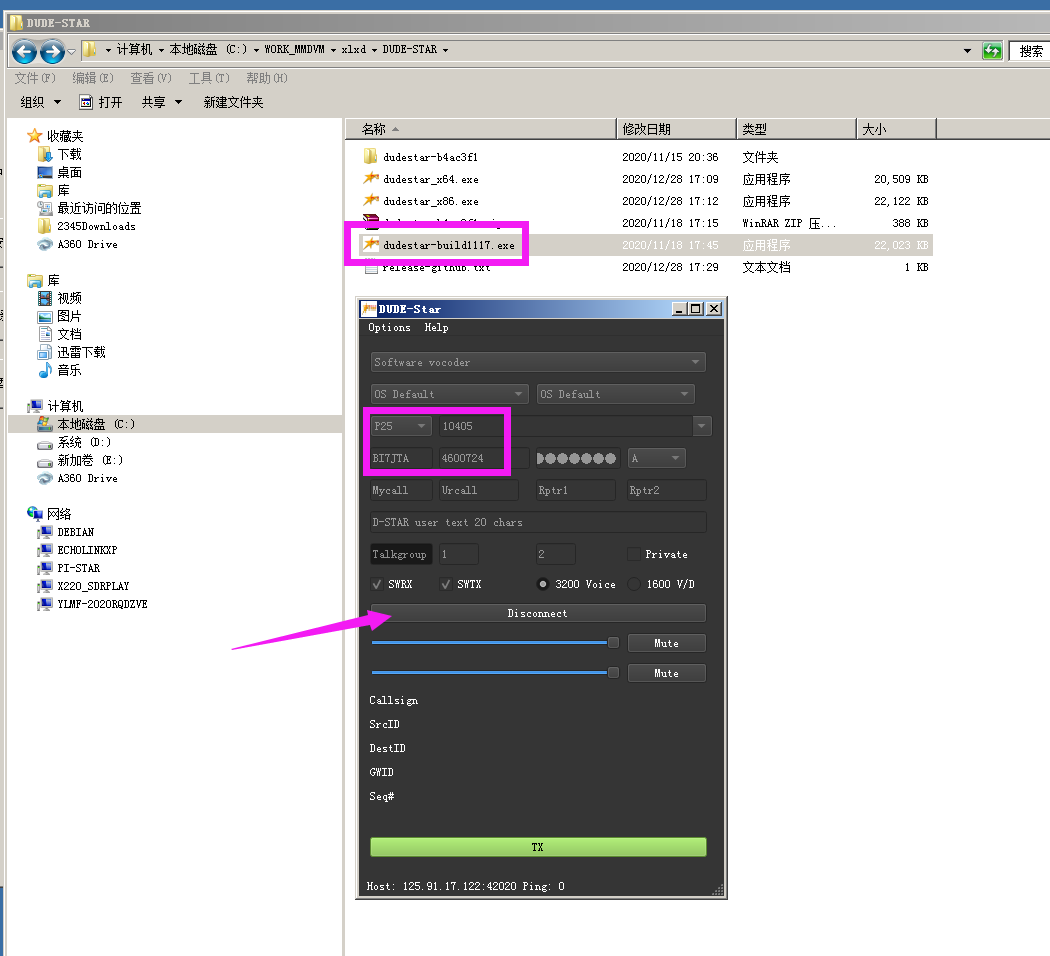Screen dimensions: 1050x956
Task: Open 图片 library icon
Action: [45, 316]
